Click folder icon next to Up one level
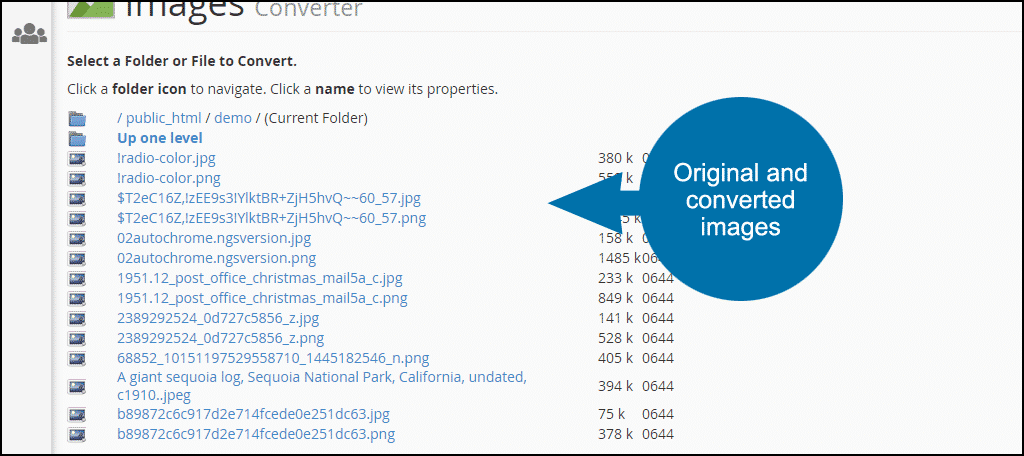Image resolution: width=1024 pixels, height=456 pixels. tap(77, 138)
